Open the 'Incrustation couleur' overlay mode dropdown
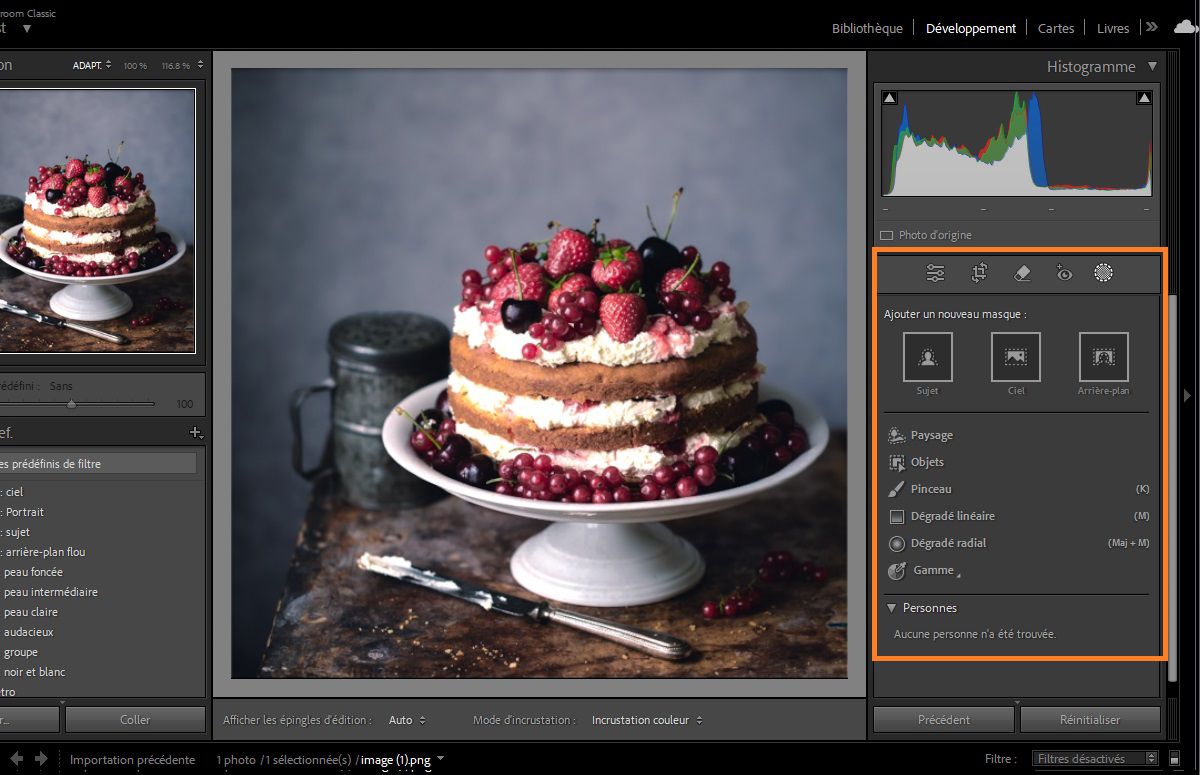 pyautogui.click(x=647, y=720)
